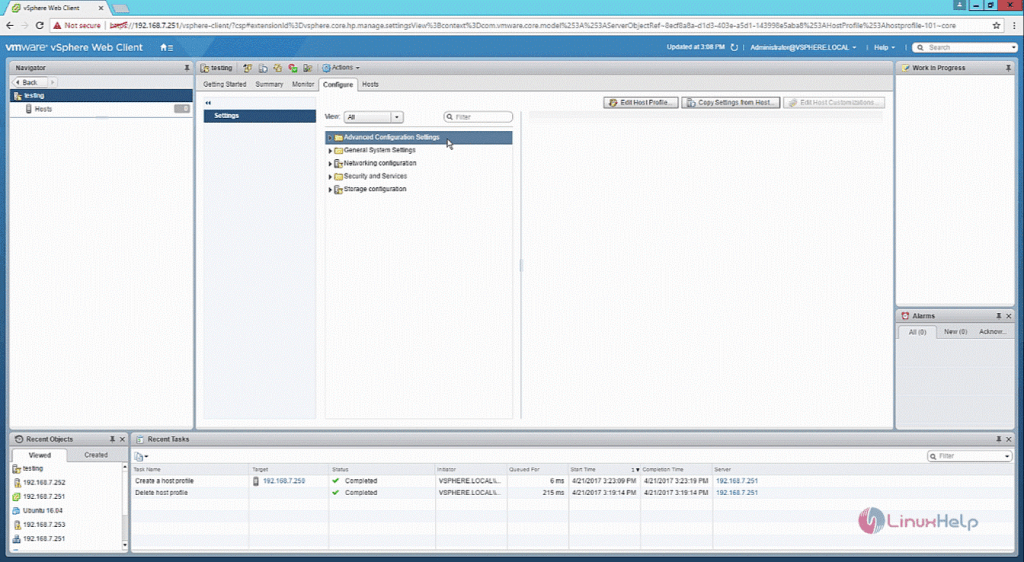Collapse settings sidebar with double-chevron icon
Viewport: 1024px width, 562px height.
(x=208, y=102)
